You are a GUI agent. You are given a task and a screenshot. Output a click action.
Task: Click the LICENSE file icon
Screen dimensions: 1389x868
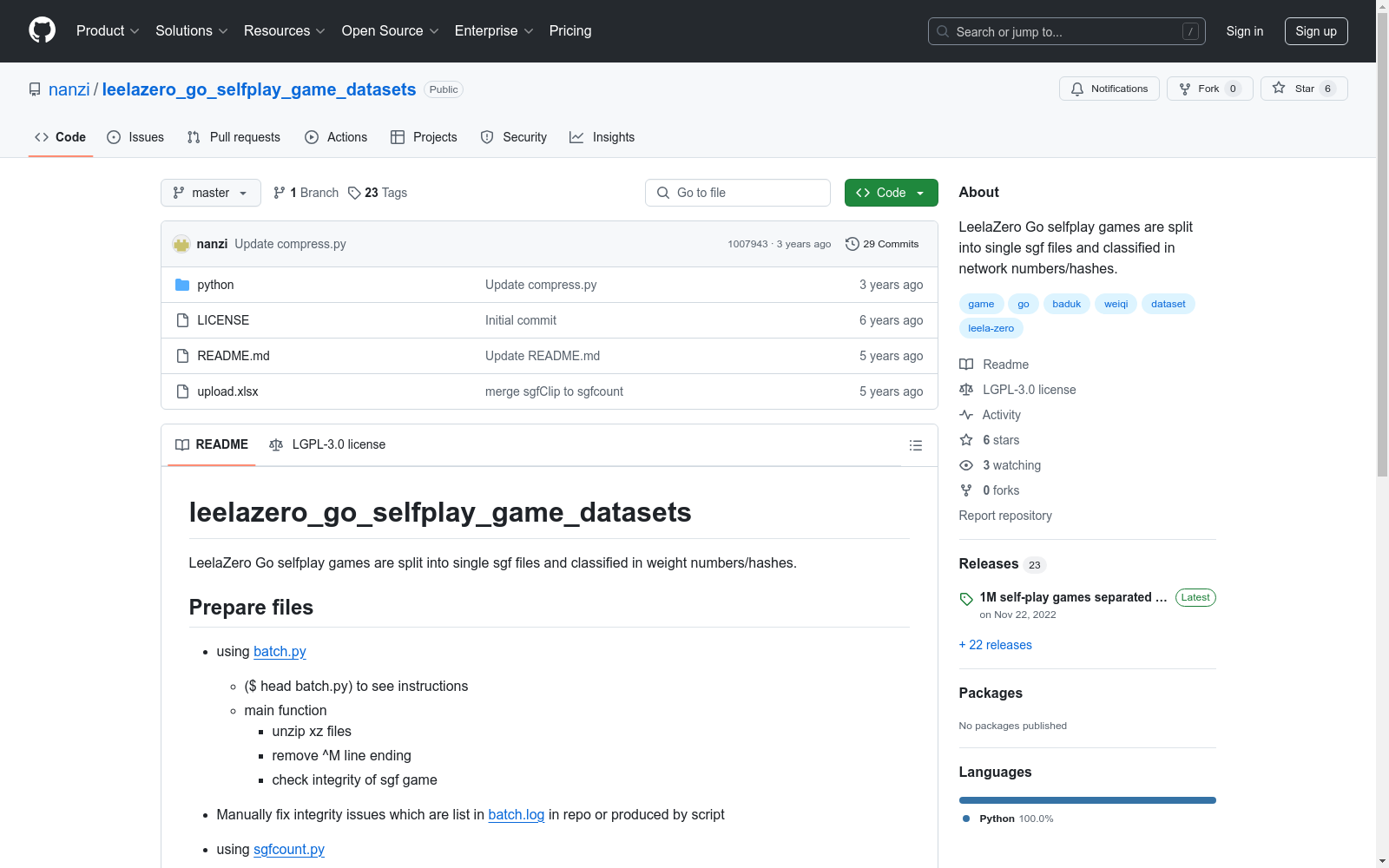(182, 320)
